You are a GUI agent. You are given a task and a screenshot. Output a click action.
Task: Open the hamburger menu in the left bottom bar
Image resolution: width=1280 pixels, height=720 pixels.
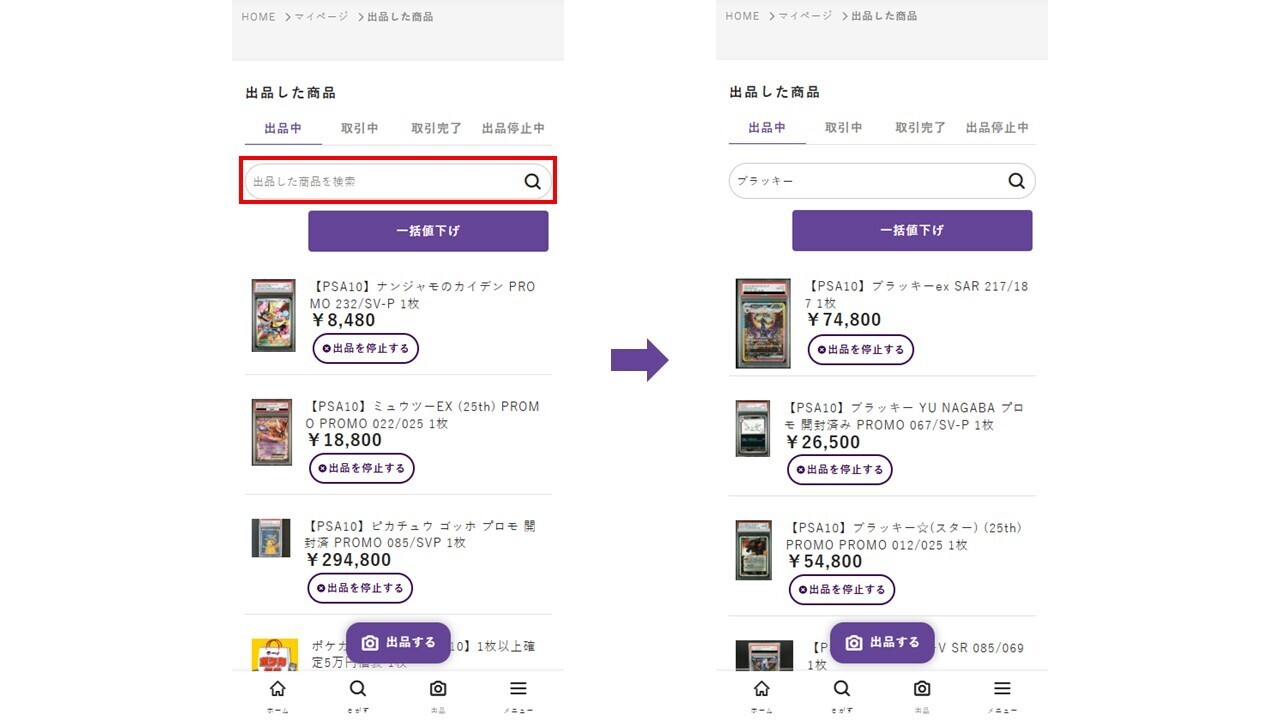tap(518, 689)
